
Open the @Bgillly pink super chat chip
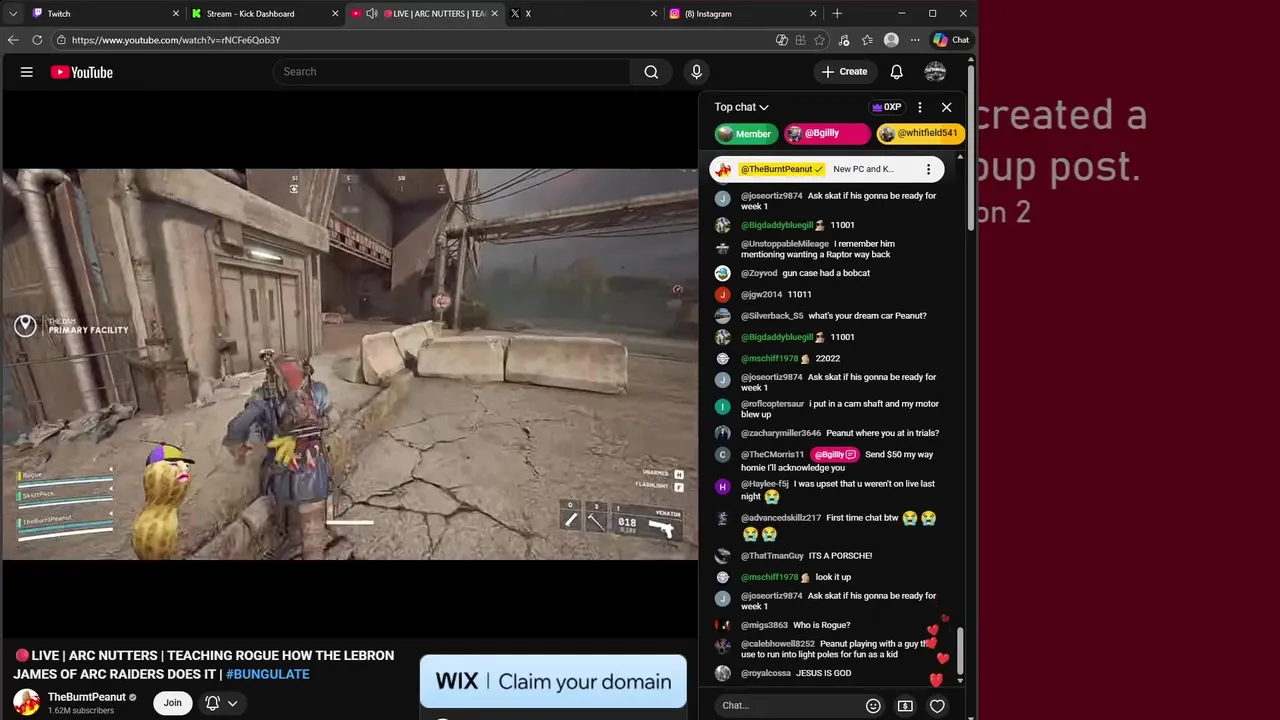click(826, 133)
